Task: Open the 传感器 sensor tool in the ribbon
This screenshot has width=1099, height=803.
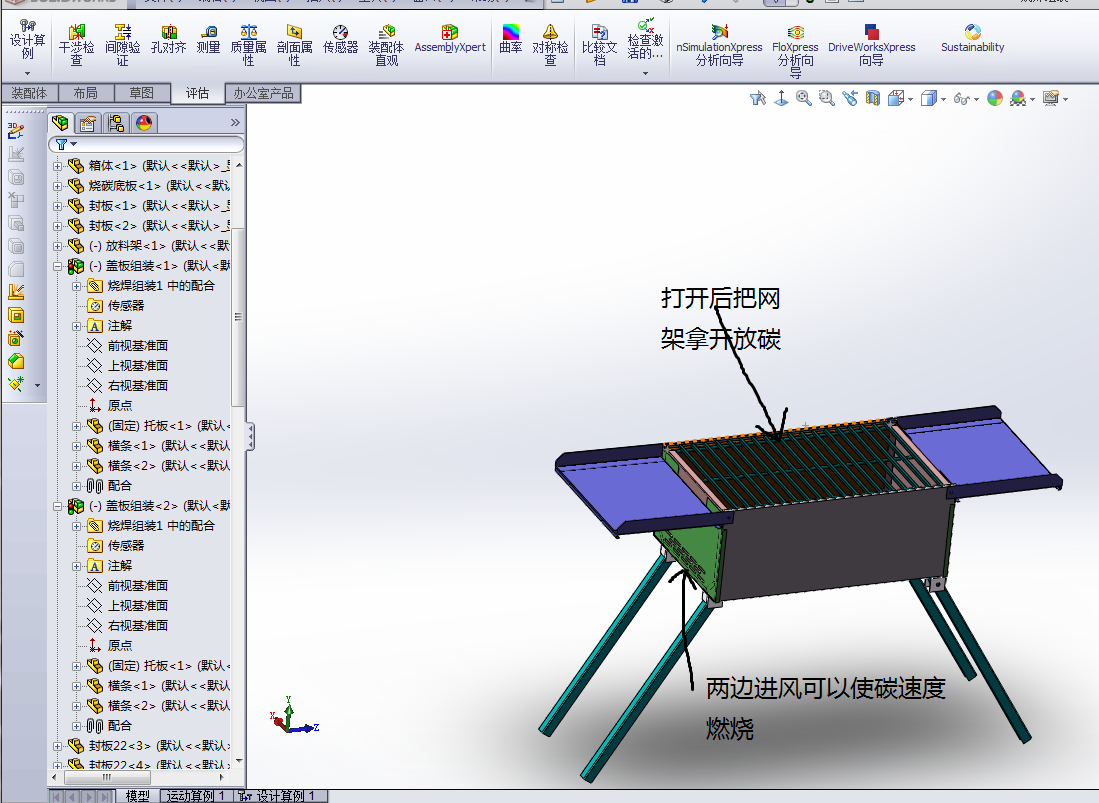Action: point(341,39)
